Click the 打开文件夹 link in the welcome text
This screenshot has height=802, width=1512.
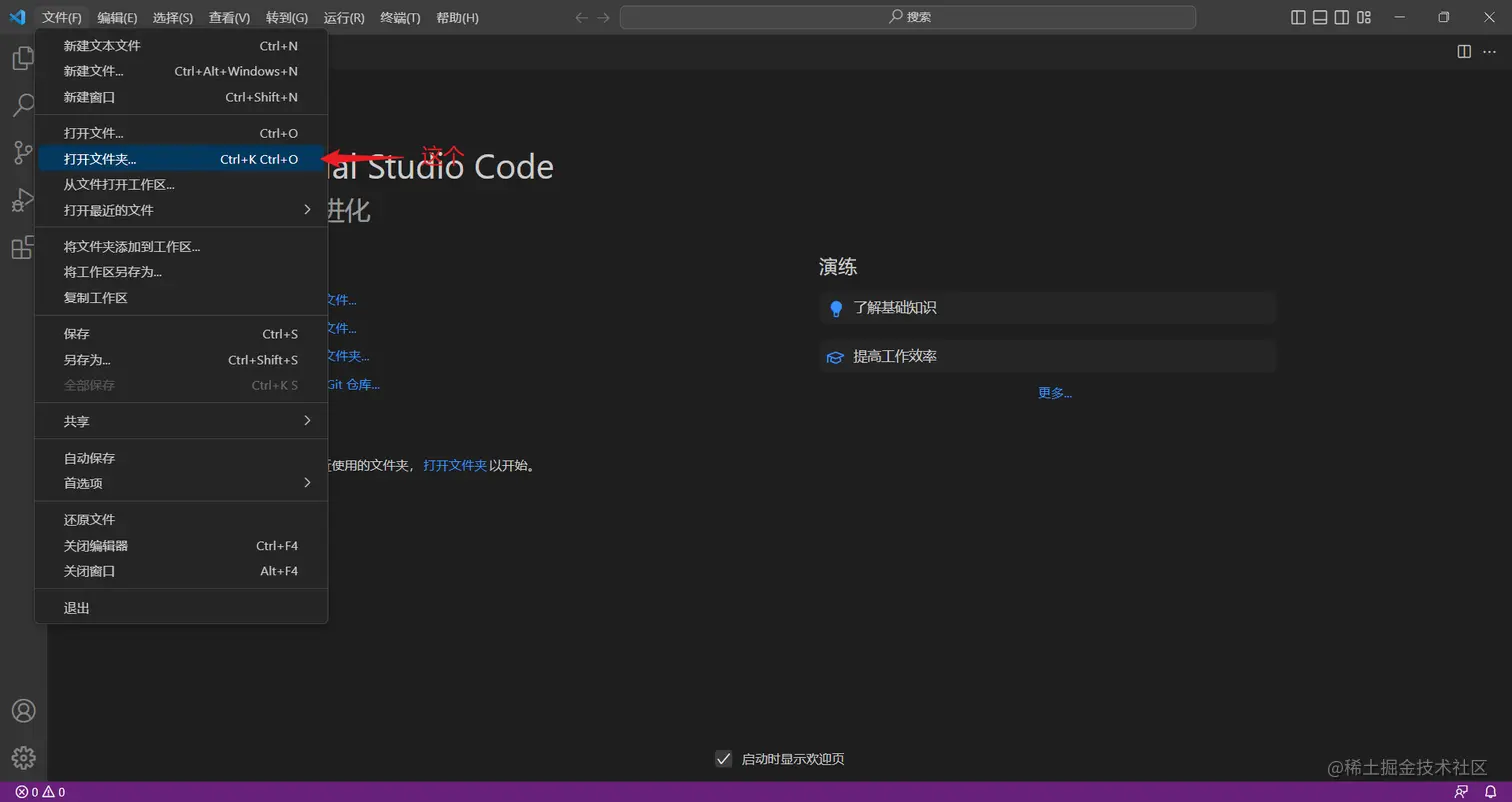[x=455, y=465]
